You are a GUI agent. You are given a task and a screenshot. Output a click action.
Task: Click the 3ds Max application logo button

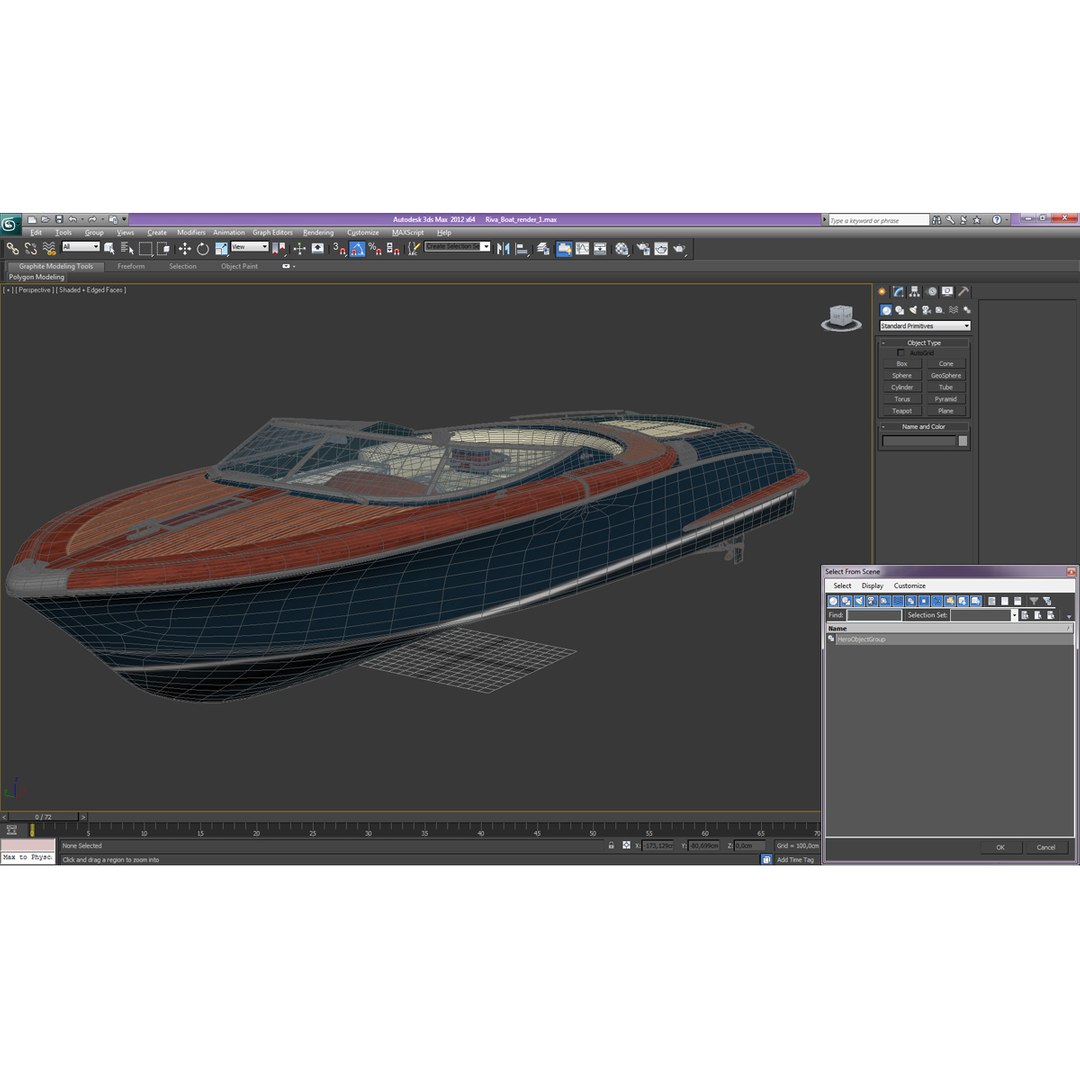(x=10, y=224)
